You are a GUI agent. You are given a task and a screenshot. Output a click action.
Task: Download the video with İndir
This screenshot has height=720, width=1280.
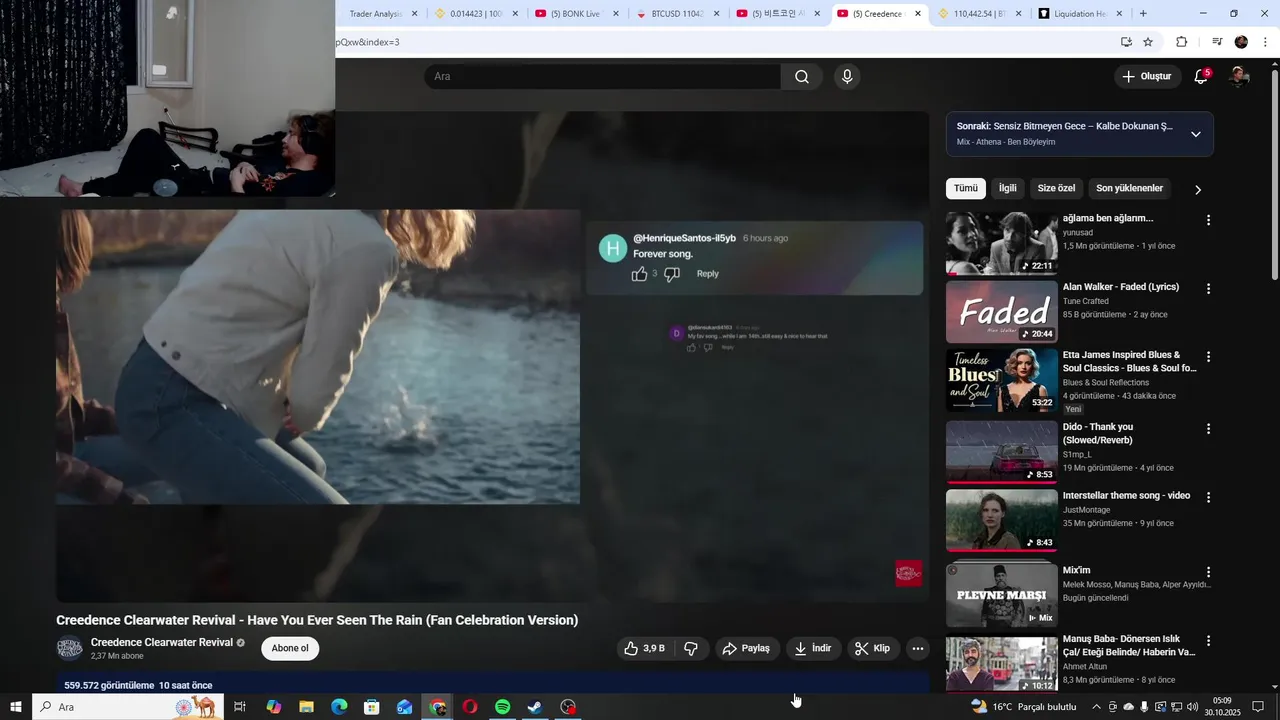(813, 649)
